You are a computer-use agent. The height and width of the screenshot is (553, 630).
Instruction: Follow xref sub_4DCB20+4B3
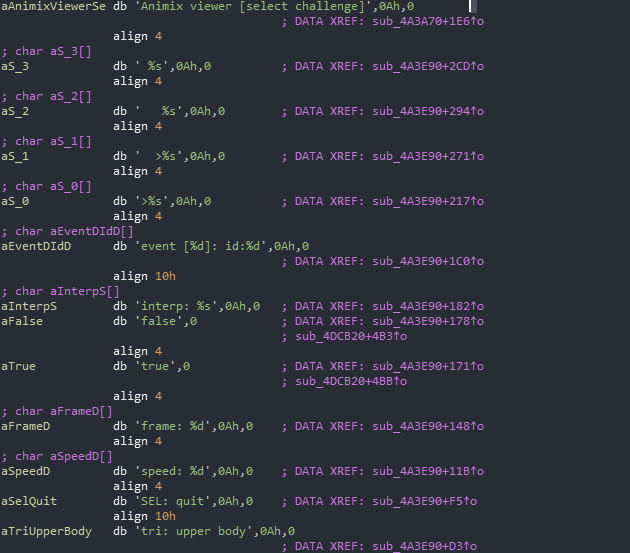pos(351,336)
